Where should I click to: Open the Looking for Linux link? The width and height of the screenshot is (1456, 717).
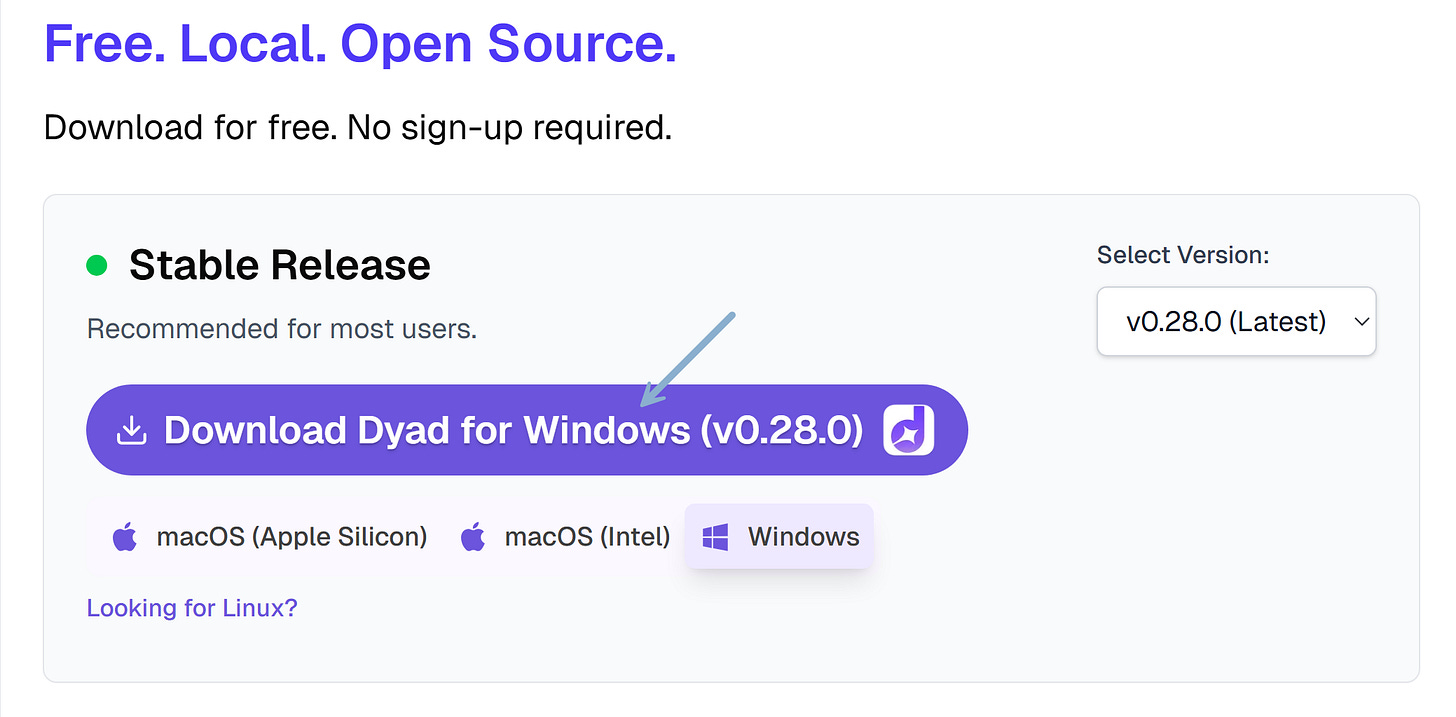(191, 607)
